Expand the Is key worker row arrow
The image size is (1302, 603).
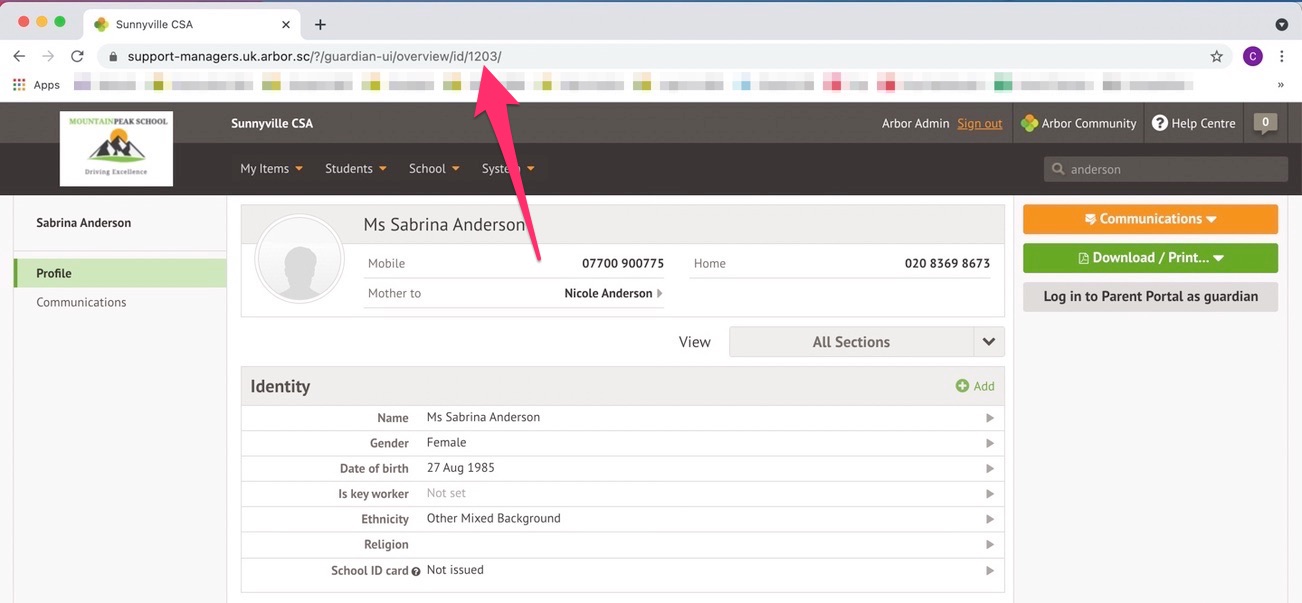pos(990,494)
